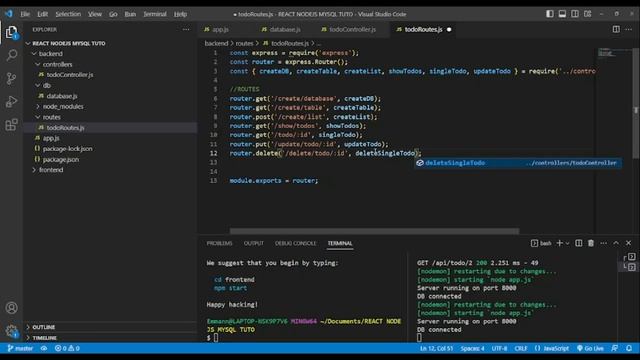Open terminal panel more actions ellipsis

(x=603, y=243)
